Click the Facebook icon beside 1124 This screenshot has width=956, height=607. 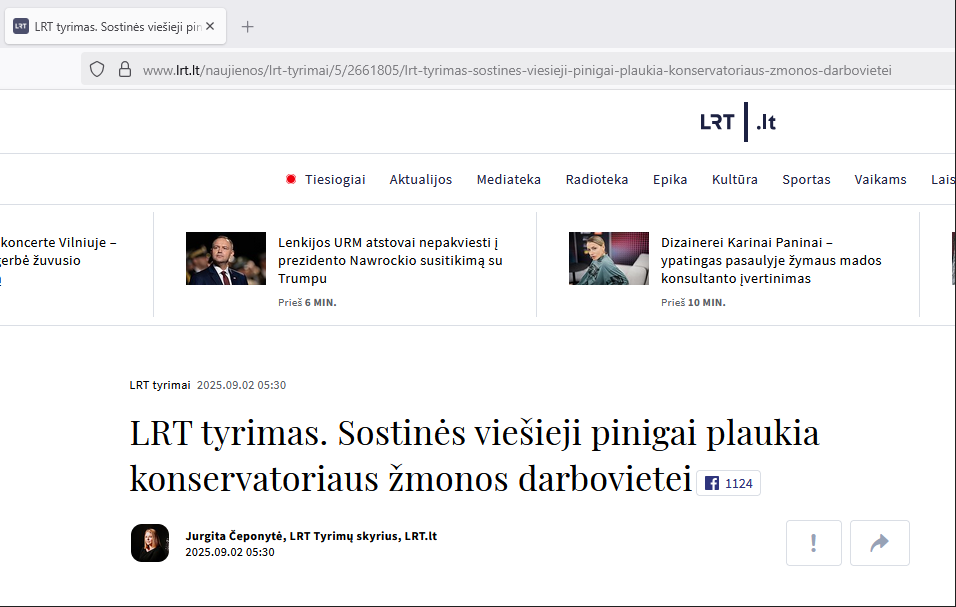(712, 483)
